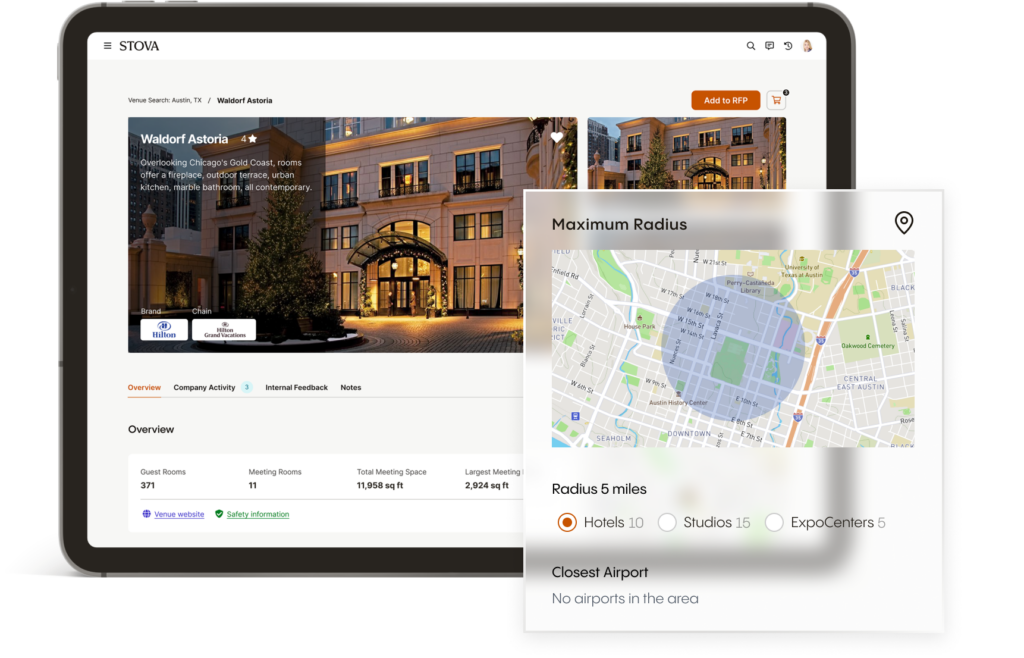Click the Hilton brand logo

[x=162, y=329]
